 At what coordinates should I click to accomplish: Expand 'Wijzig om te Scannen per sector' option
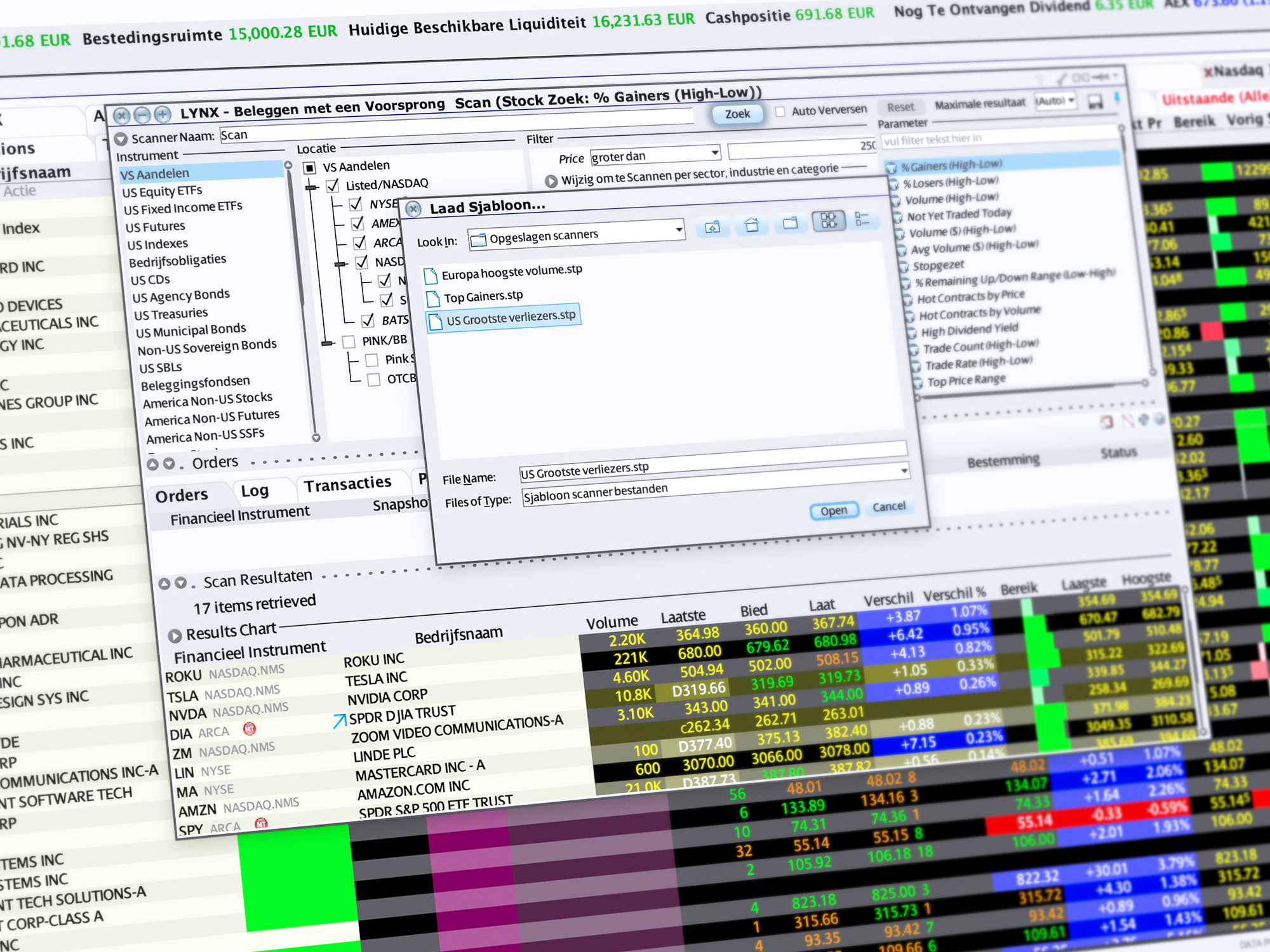tap(551, 181)
